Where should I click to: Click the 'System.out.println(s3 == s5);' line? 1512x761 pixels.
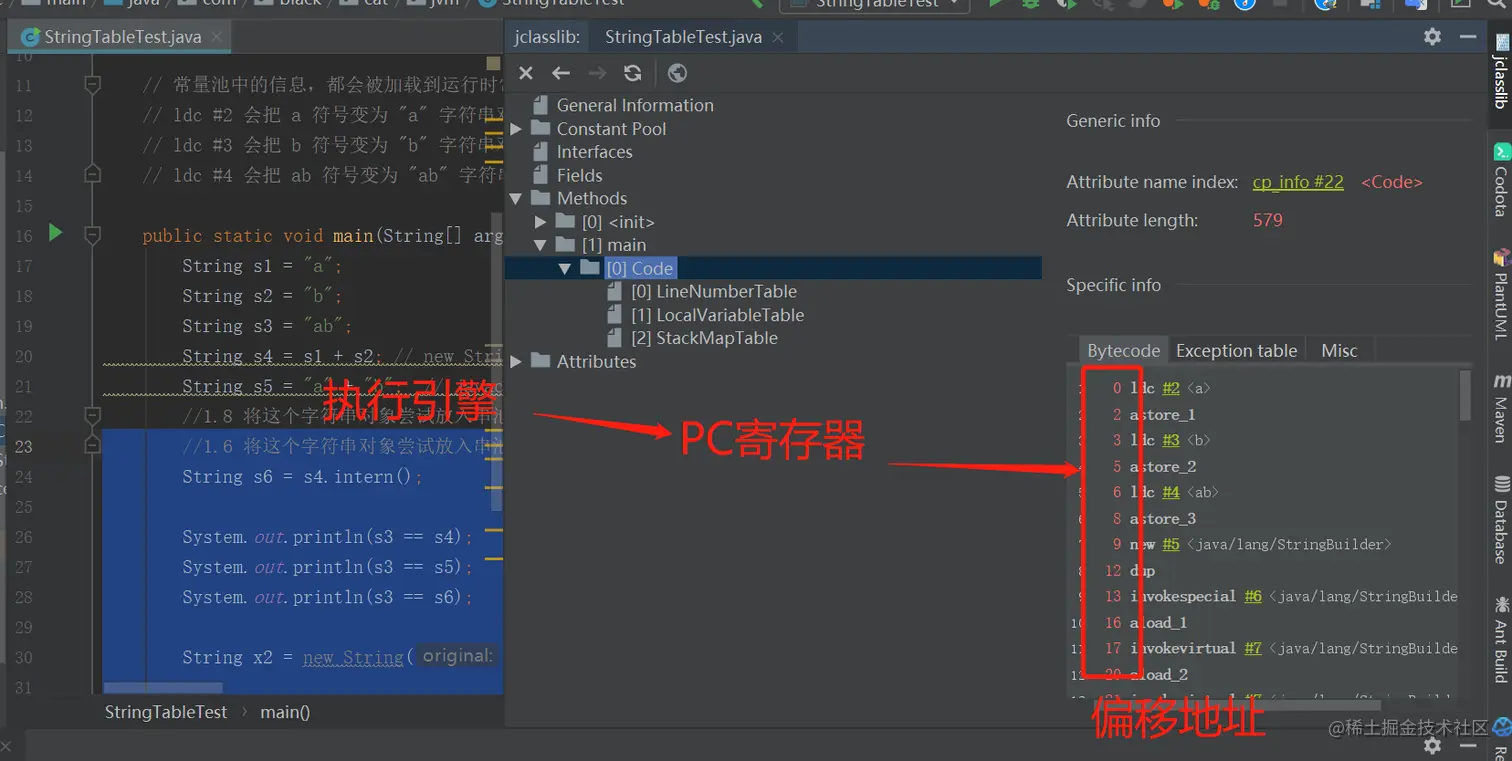point(327,567)
